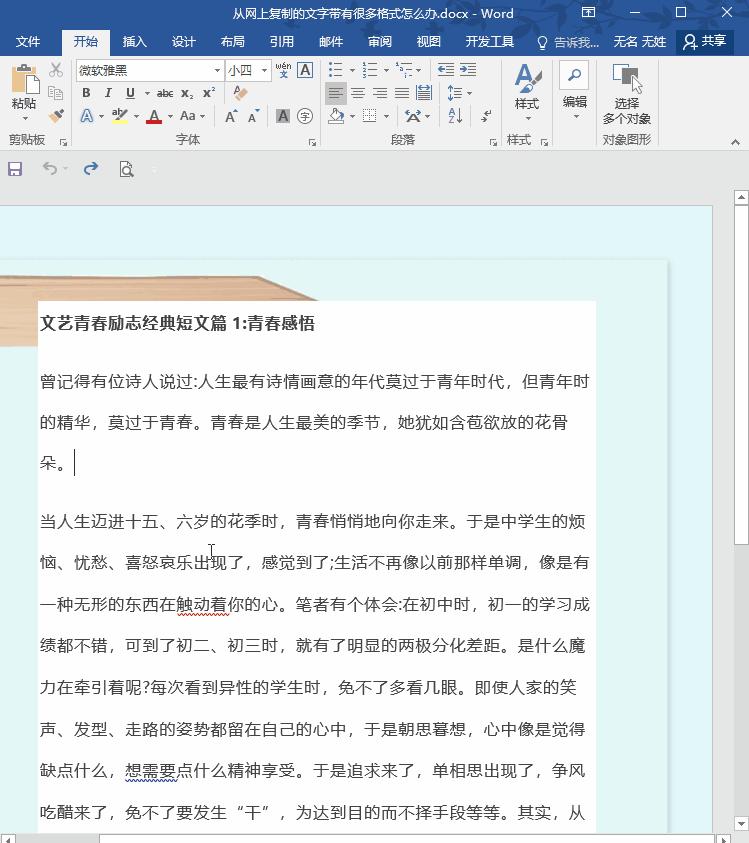The height and width of the screenshot is (843, 749).
Task: Open font dialog launcher in 字体 group
Action: (x=312, y=142)
